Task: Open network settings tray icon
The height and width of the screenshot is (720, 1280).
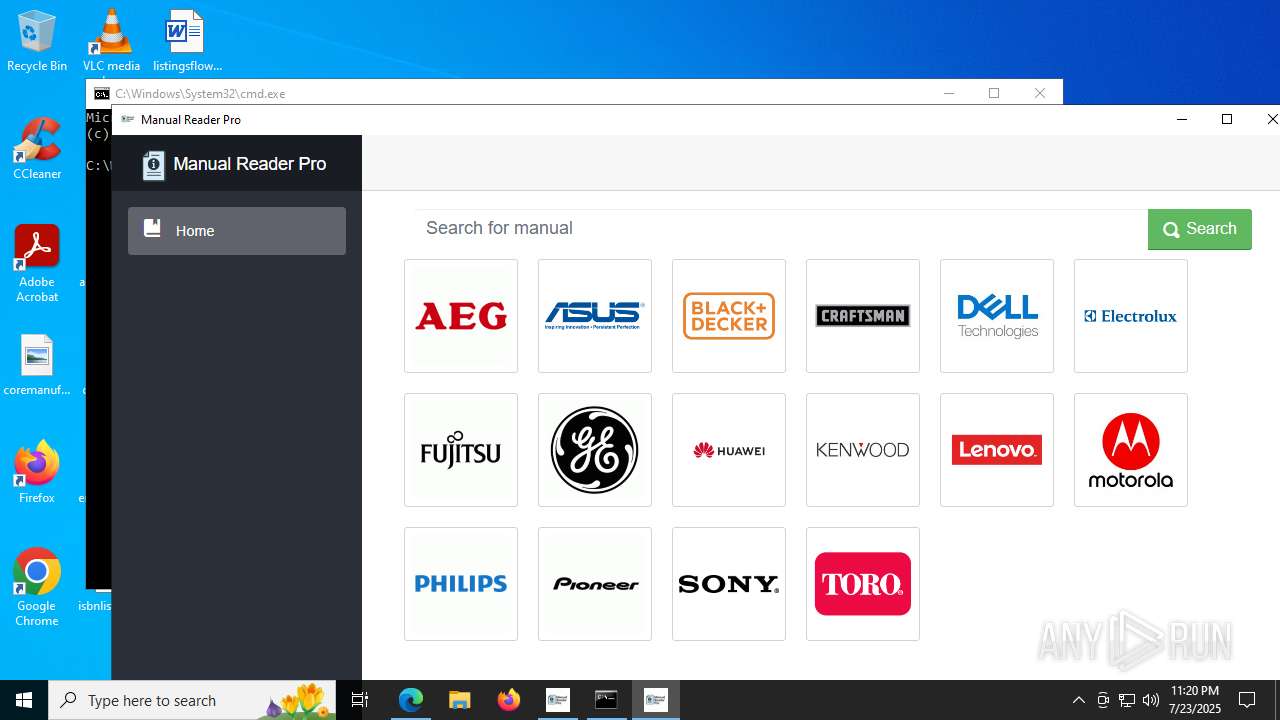Action: pyautogui.click(x=1127, y=700)
